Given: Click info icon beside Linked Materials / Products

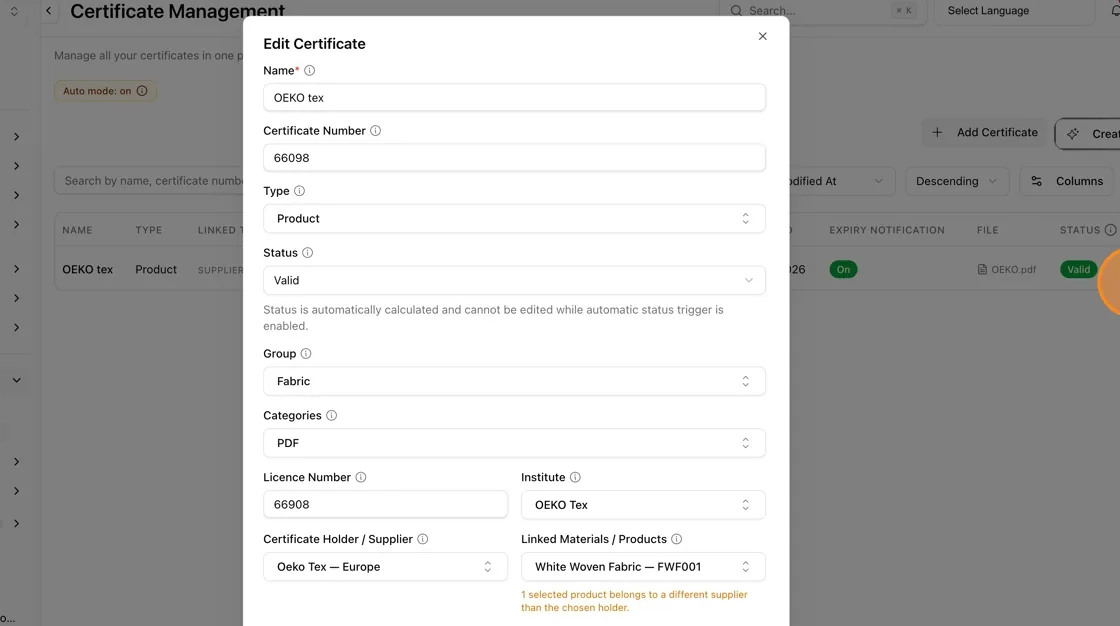Looking at the screenshot, I should [x=676, y=539].
